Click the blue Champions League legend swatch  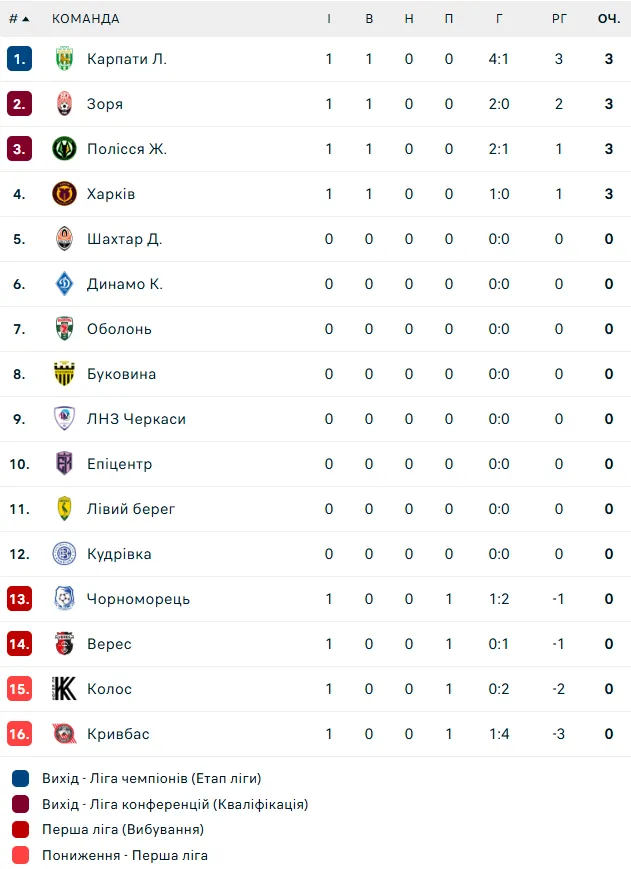pyautogui.click(x=20, y=779)
